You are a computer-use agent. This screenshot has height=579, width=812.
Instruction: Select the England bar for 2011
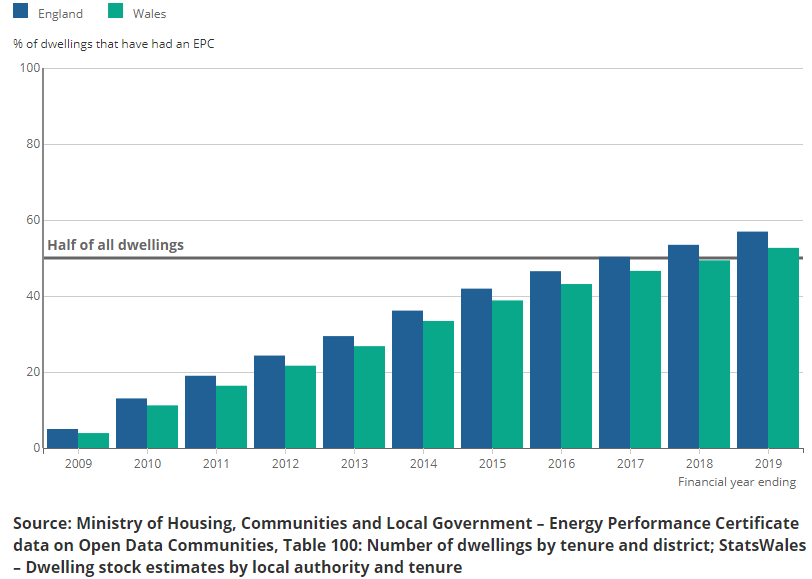click(200, 412)
